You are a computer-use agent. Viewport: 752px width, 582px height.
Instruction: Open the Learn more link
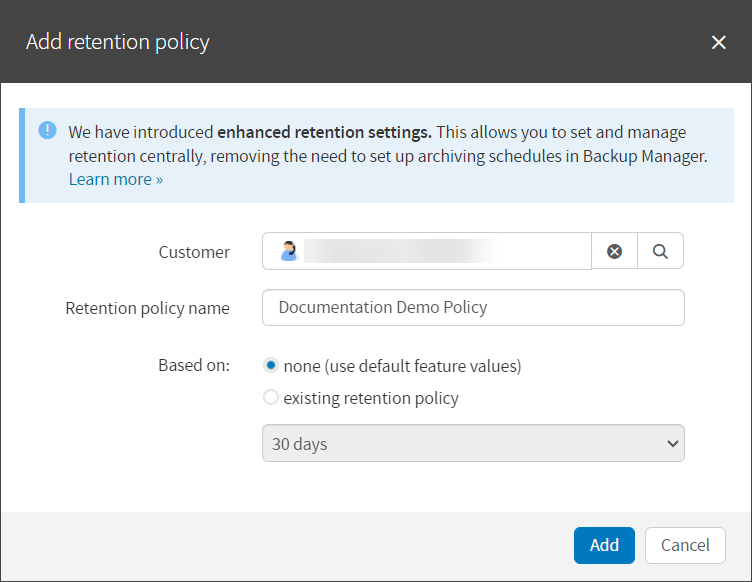click(115, 180)
